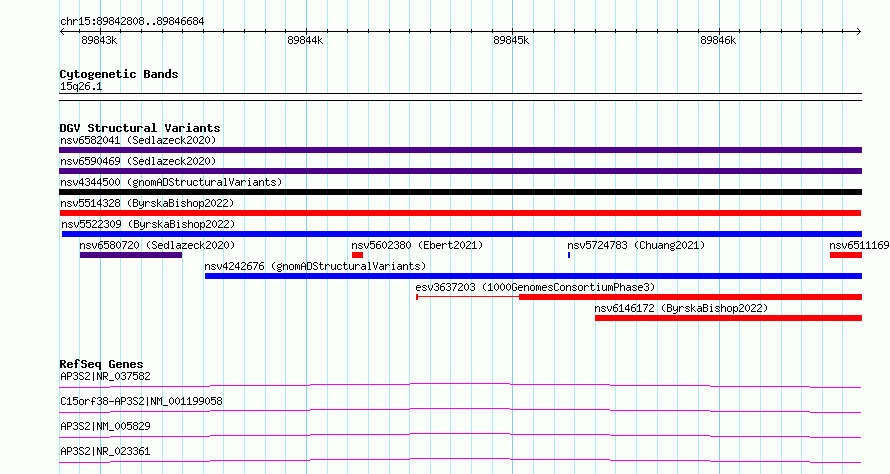Viewport: 890px width, 474px height.
Task: Click the tiny blue marker under nsv5724783
Action: click(x=569, y=255)
